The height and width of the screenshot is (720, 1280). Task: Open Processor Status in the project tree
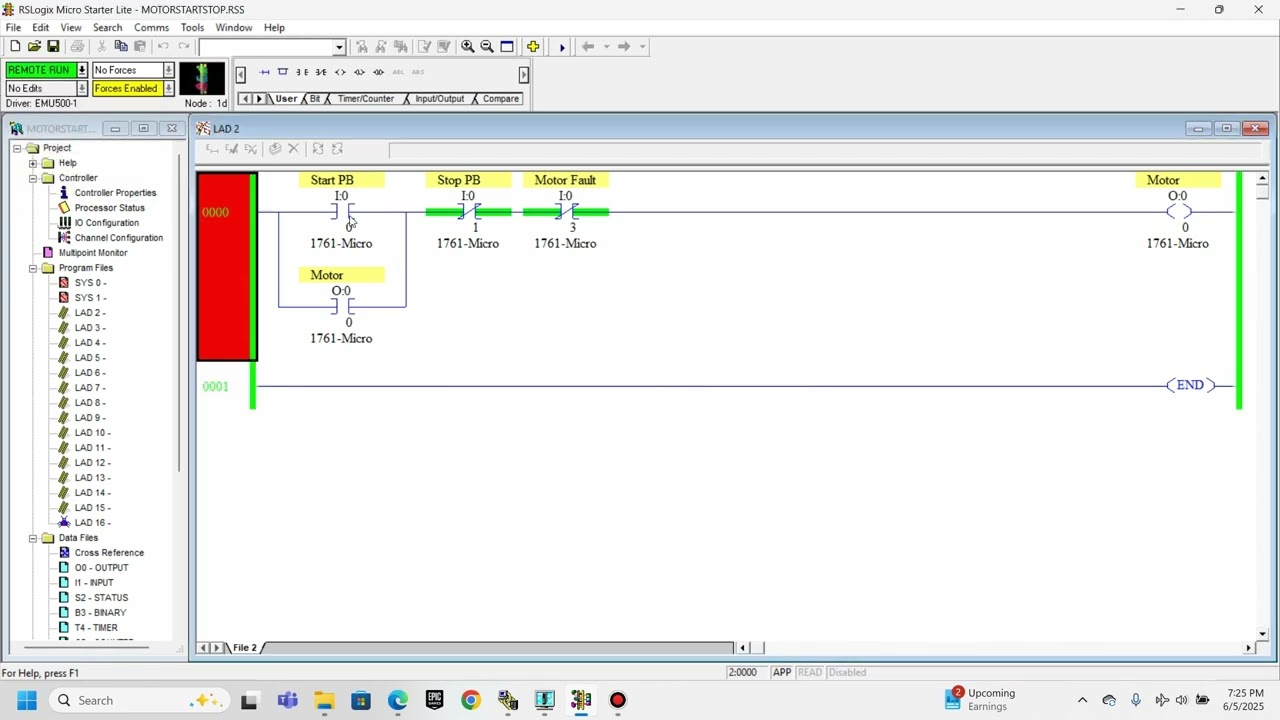point(109,208)
